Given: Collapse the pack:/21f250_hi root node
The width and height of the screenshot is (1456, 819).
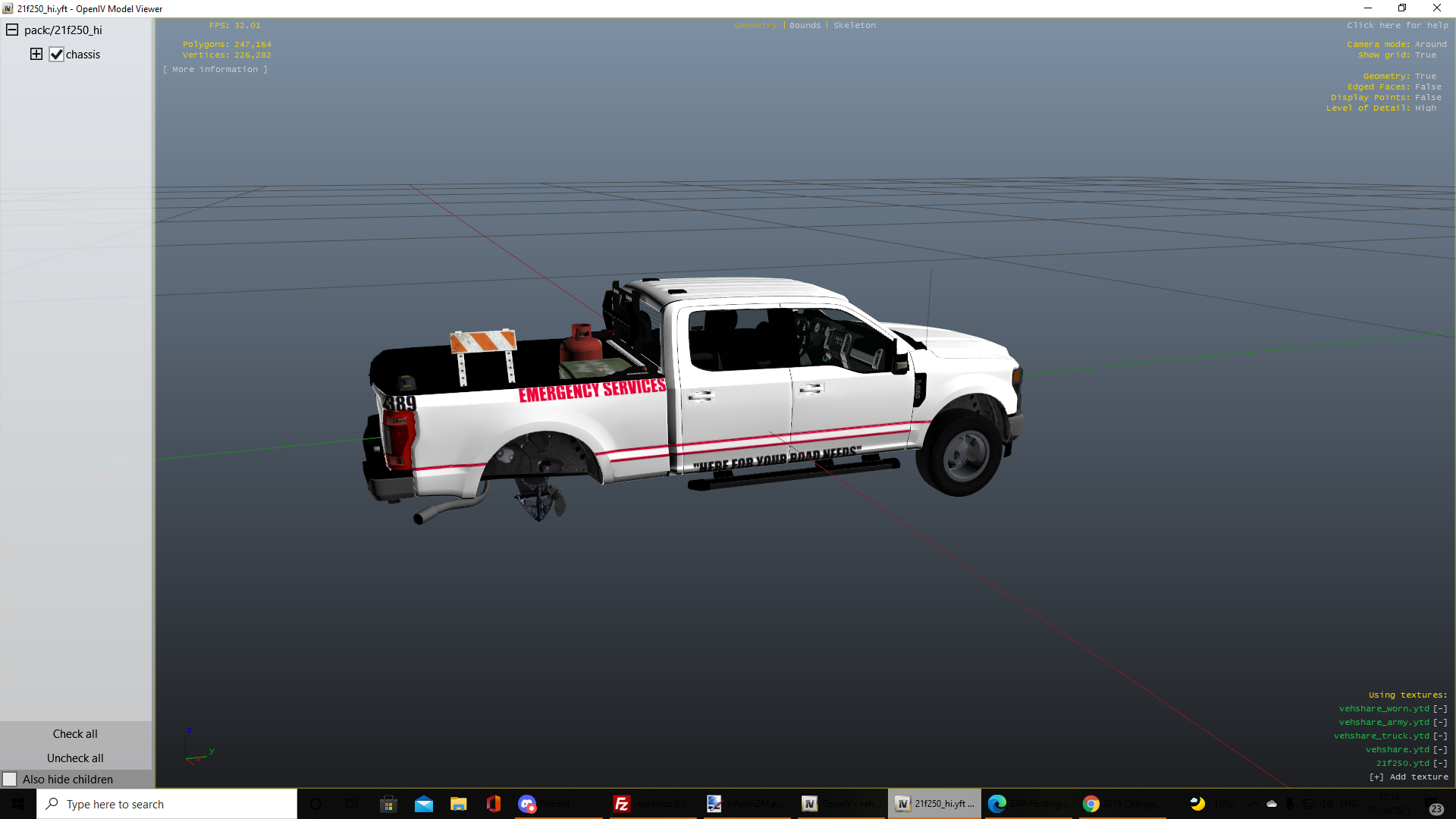Looking at the screenshot, I should click(x=12, y=30).
